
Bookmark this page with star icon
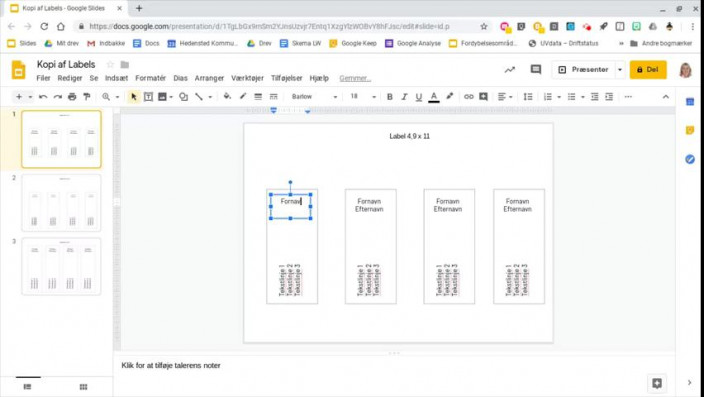(484, 26)
